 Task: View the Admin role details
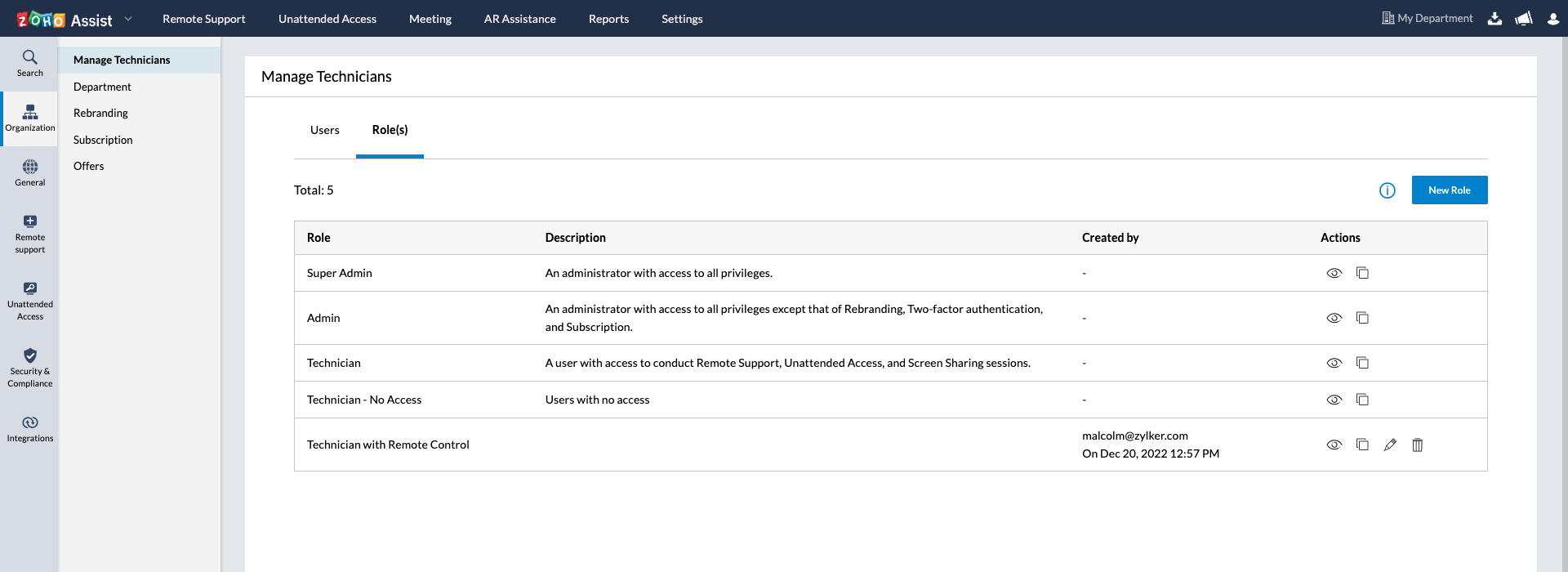1334,318
